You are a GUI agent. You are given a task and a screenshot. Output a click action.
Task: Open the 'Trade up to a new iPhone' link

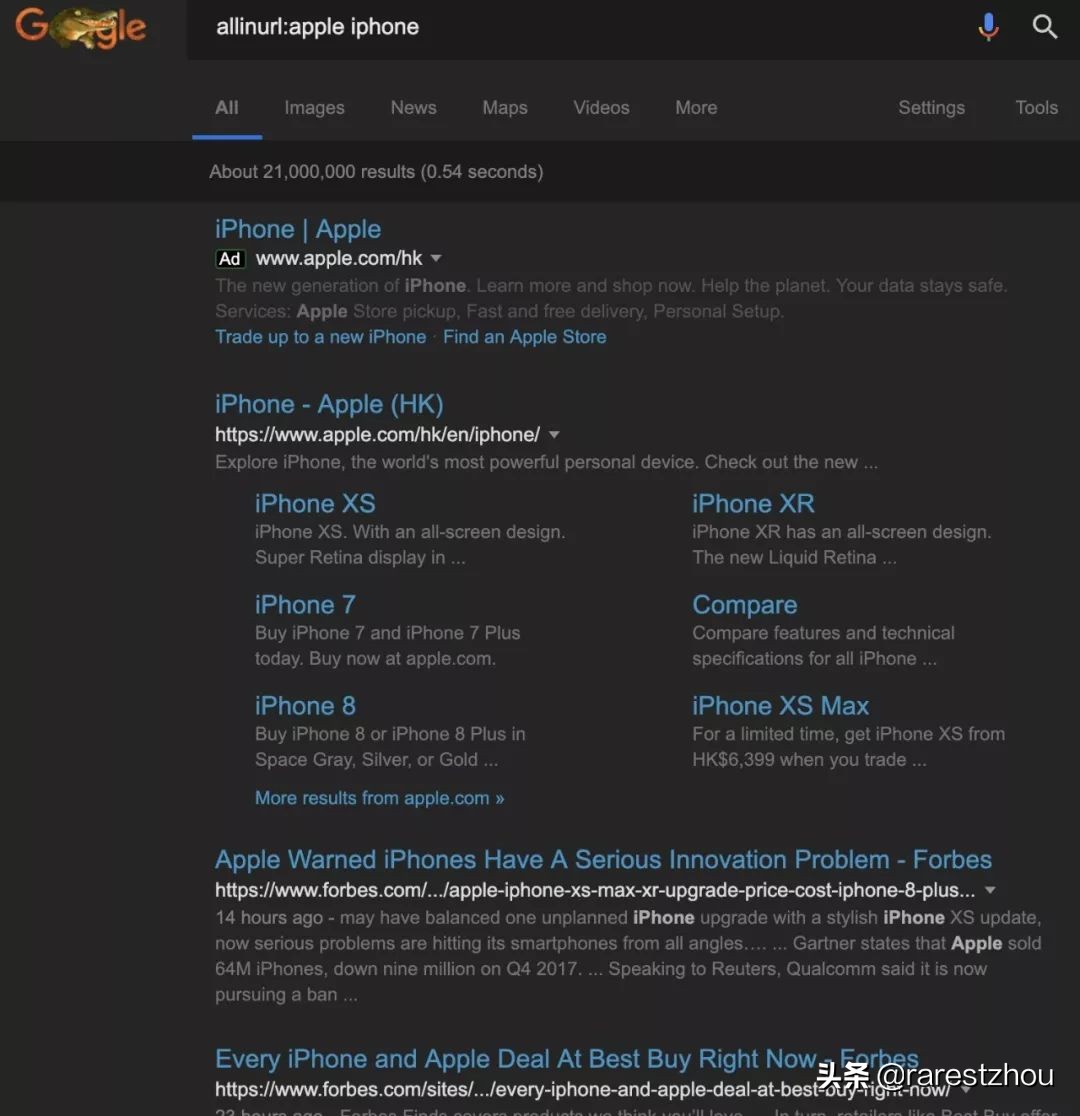click(x=320, y=337)
